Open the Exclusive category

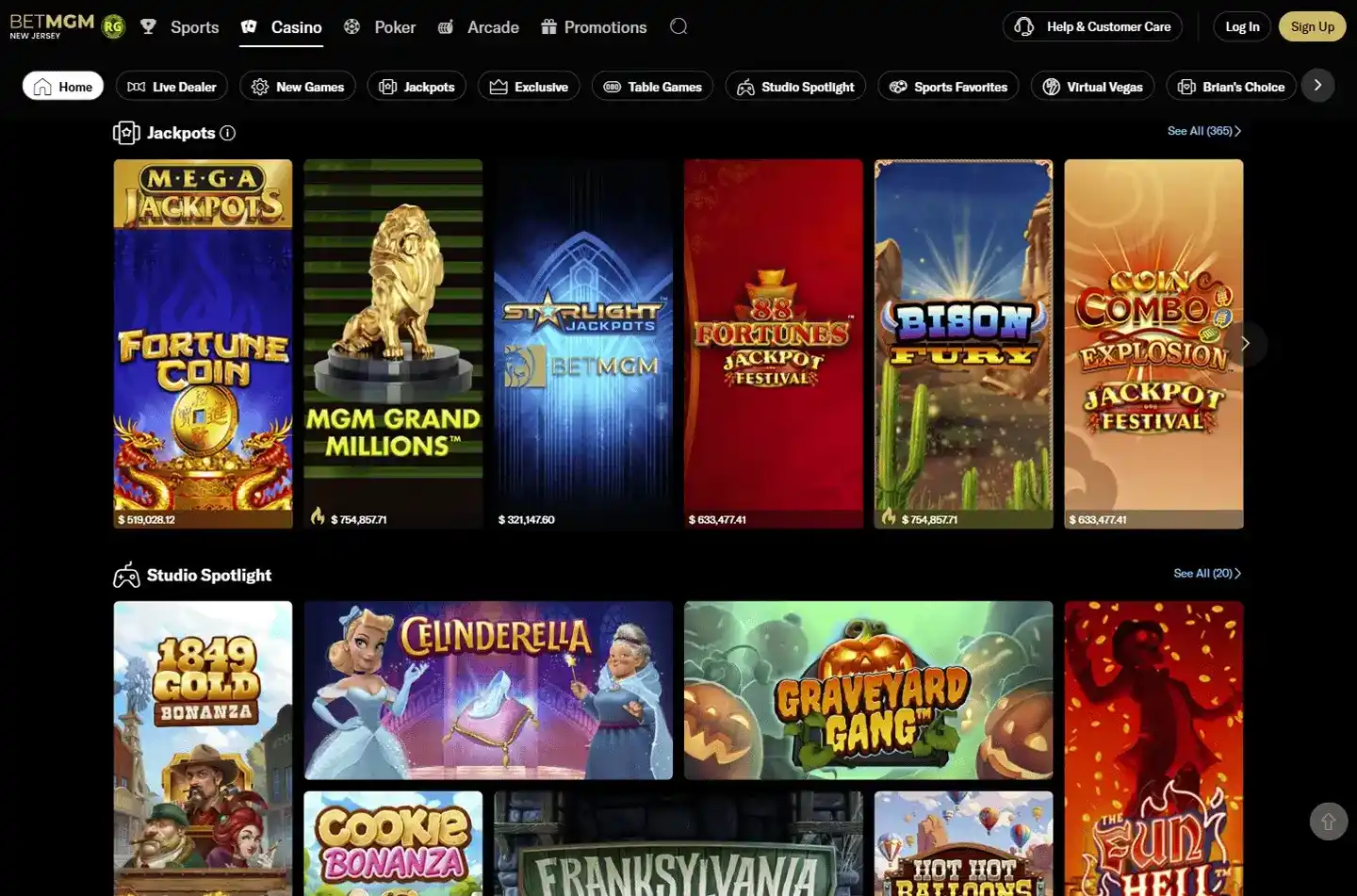pos(529,86)
